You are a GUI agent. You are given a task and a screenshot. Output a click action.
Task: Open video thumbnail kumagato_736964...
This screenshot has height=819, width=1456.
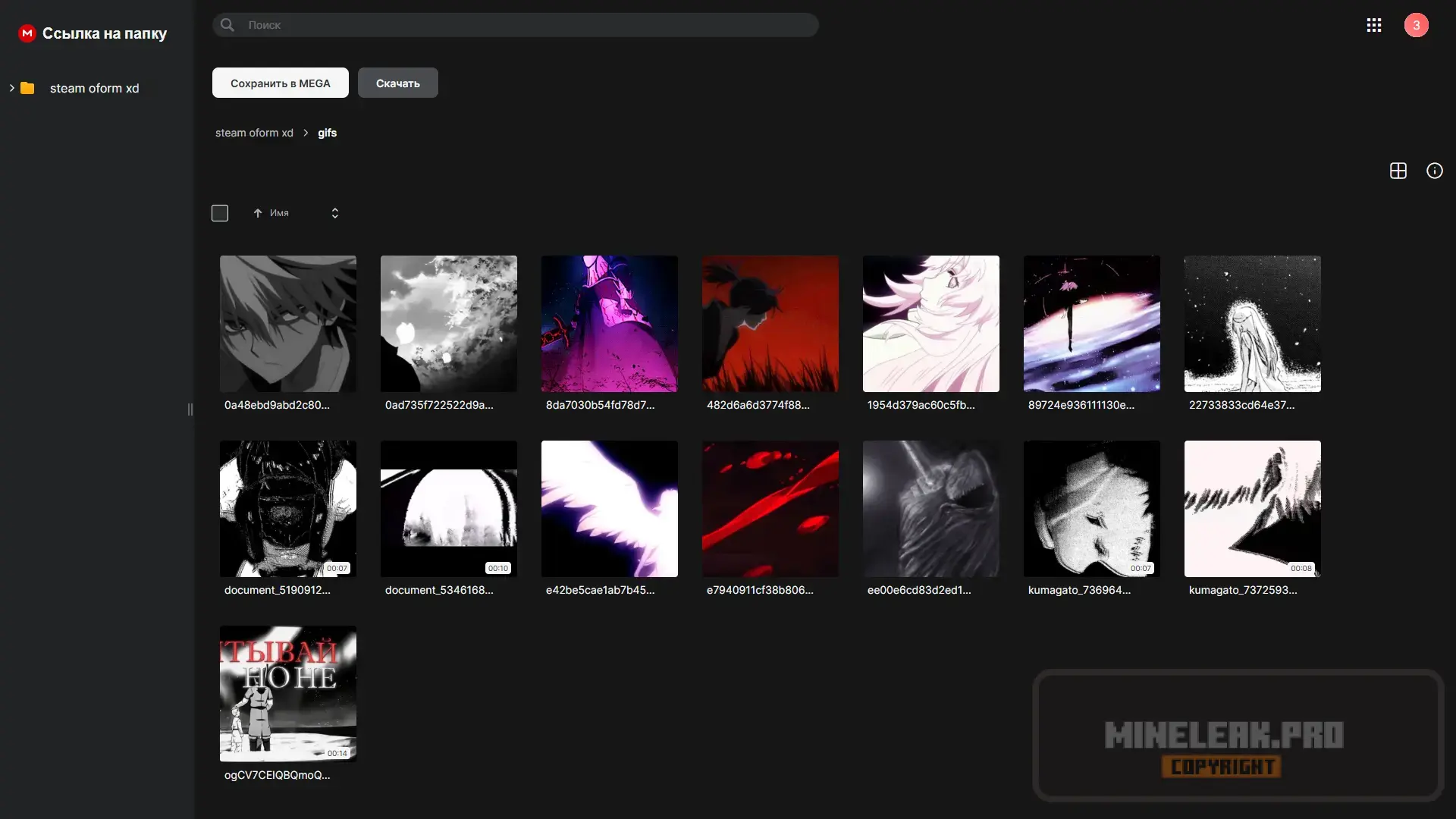pos(1092,509)
